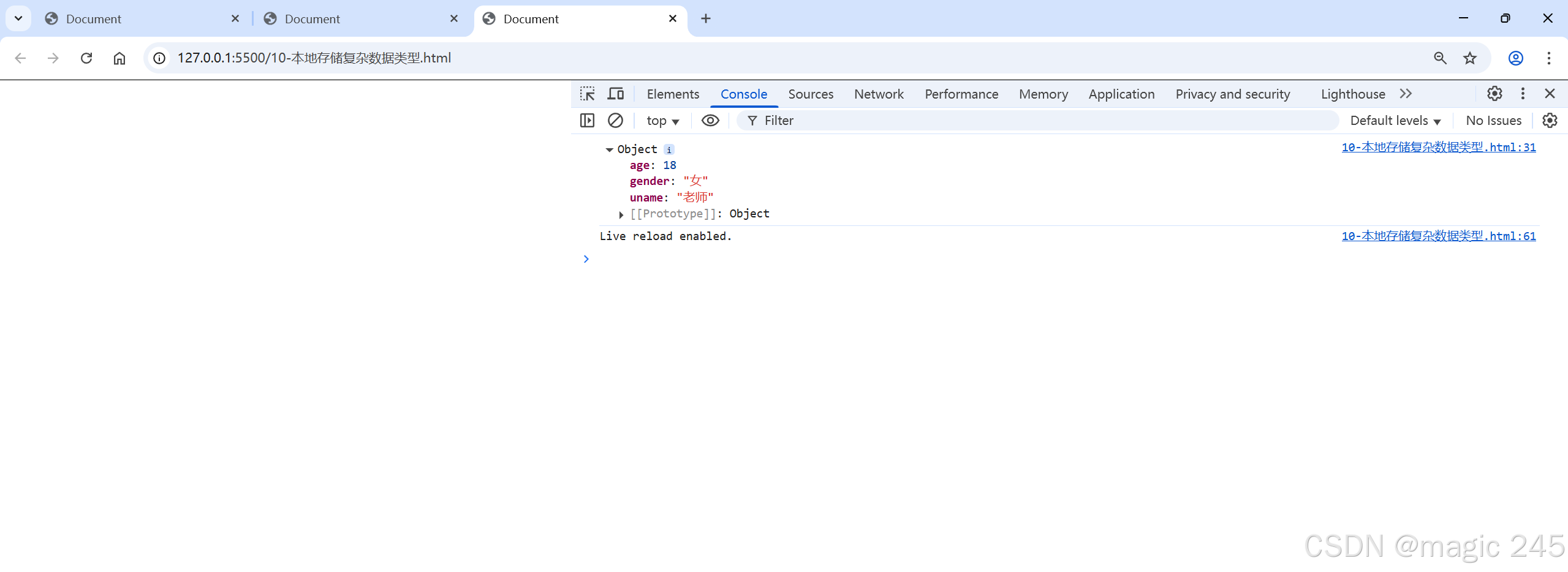Open the Memory tab
The width and height of the screenshot is (1568, 572).
(x=1043, y=94)
